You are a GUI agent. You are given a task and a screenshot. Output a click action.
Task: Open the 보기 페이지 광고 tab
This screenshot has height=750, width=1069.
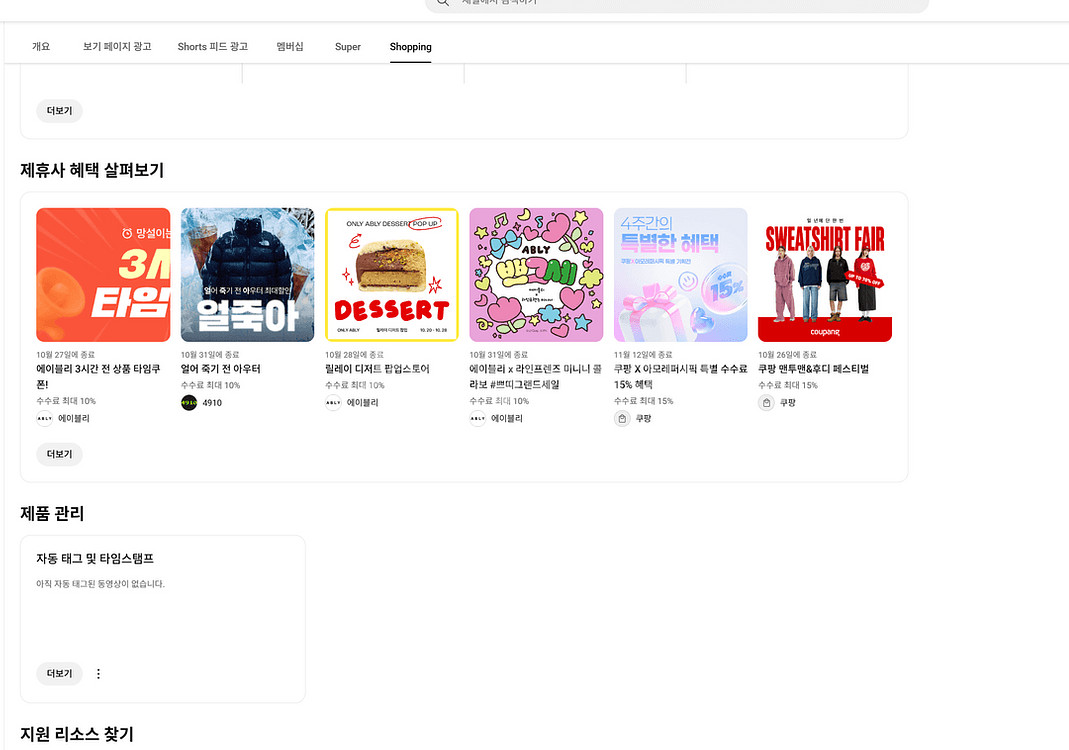tap(117, 47)
